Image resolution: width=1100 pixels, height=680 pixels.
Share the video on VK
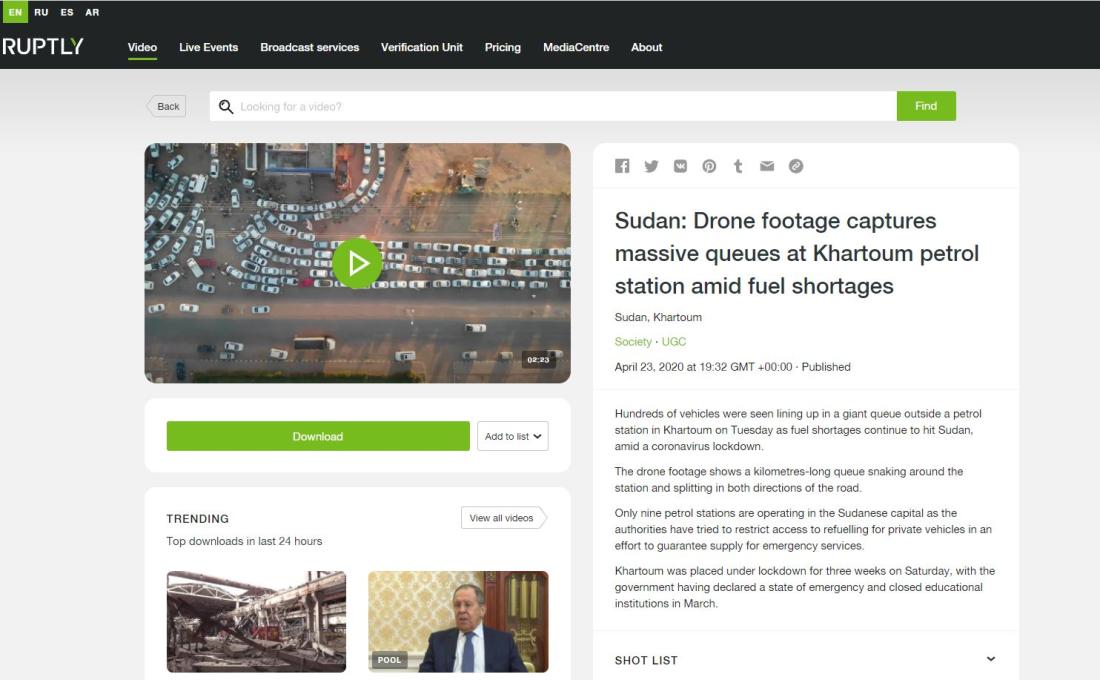pyautogui.click(x=680, y=166)
